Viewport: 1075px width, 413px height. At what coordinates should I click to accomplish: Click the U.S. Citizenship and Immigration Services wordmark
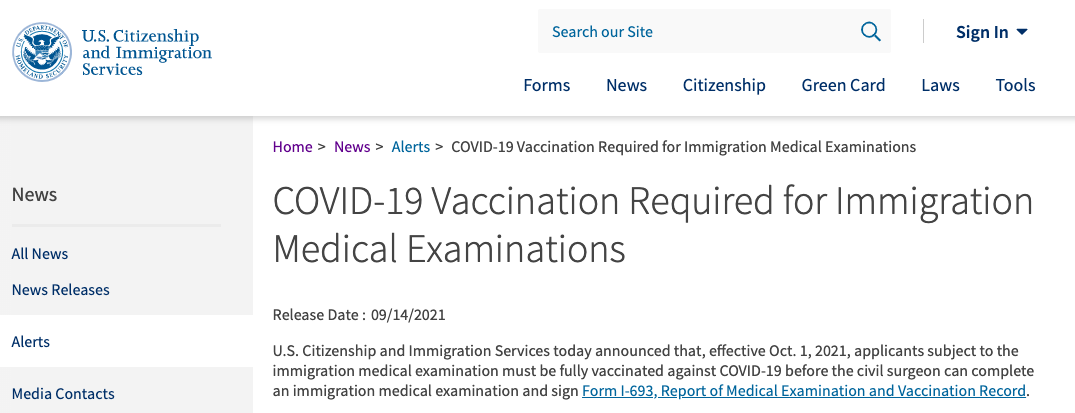pyautogui.click(x=147, y=52)
